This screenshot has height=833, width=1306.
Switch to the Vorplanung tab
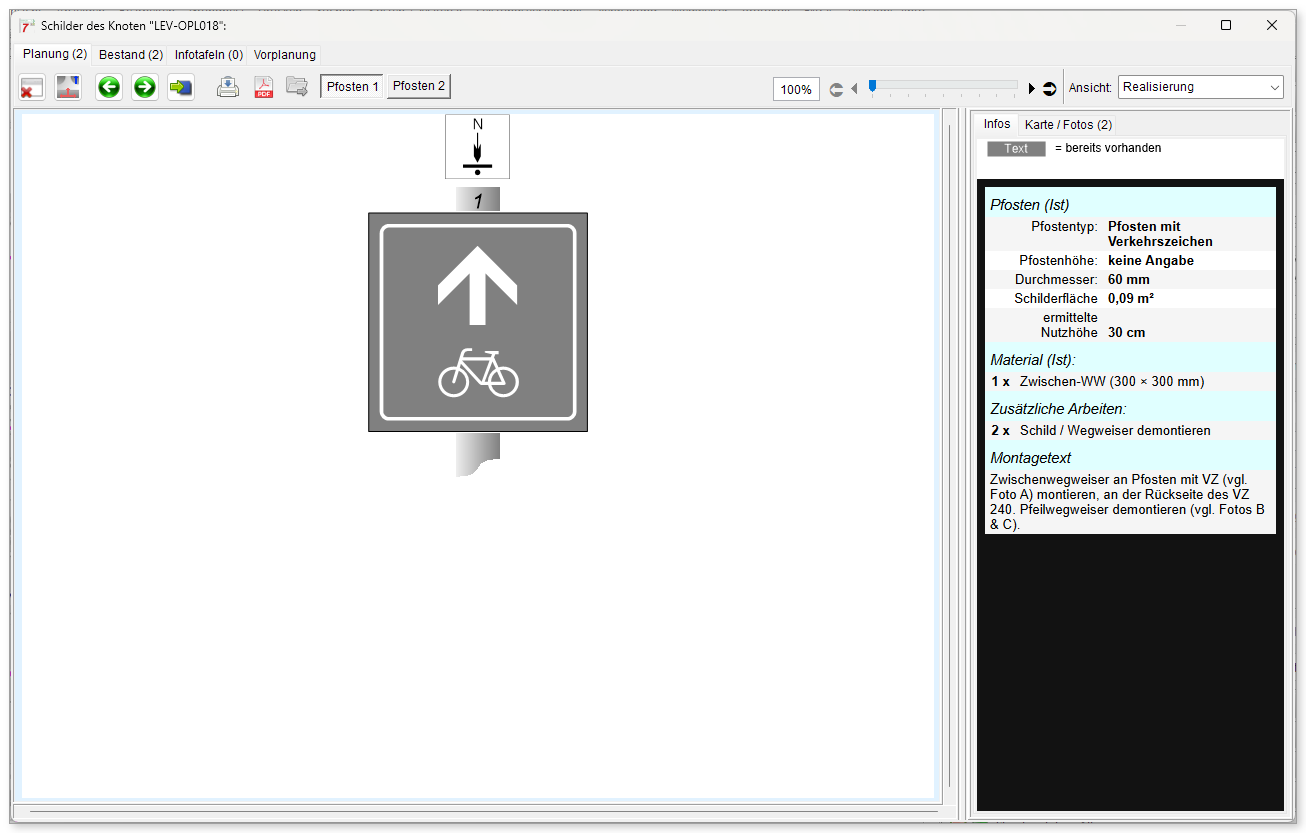point(285,55)
